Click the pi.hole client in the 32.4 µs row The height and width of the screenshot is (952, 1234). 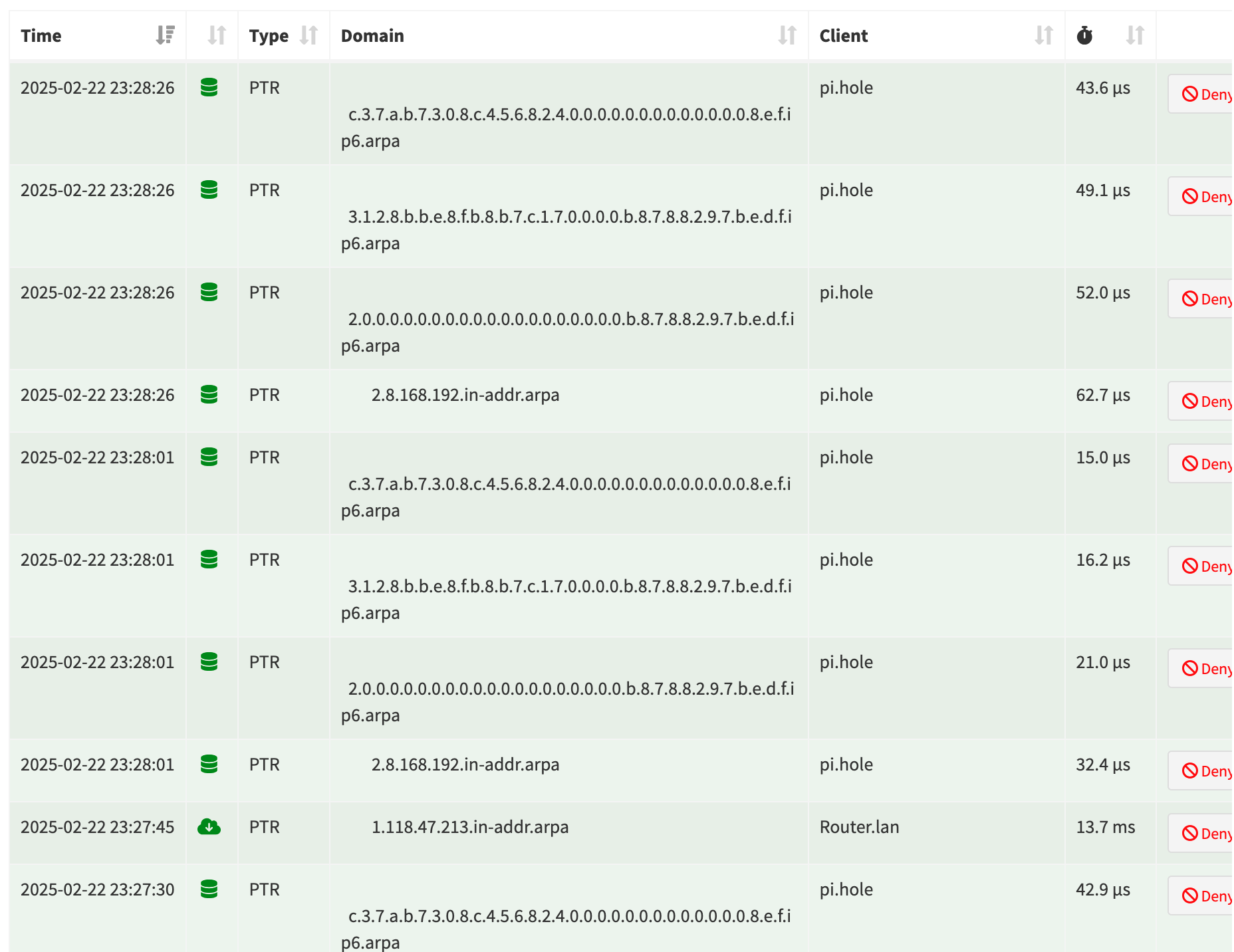(x=846, y=765)
